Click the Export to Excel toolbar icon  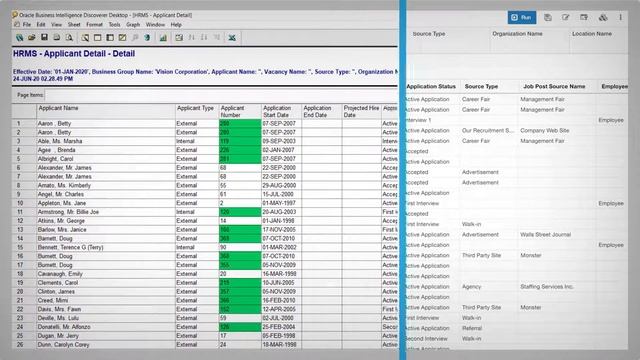coord(232,38)
